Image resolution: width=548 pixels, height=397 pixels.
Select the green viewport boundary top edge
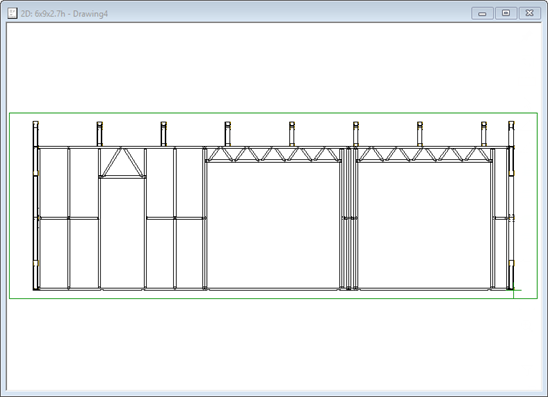click(x=273, y=113)
